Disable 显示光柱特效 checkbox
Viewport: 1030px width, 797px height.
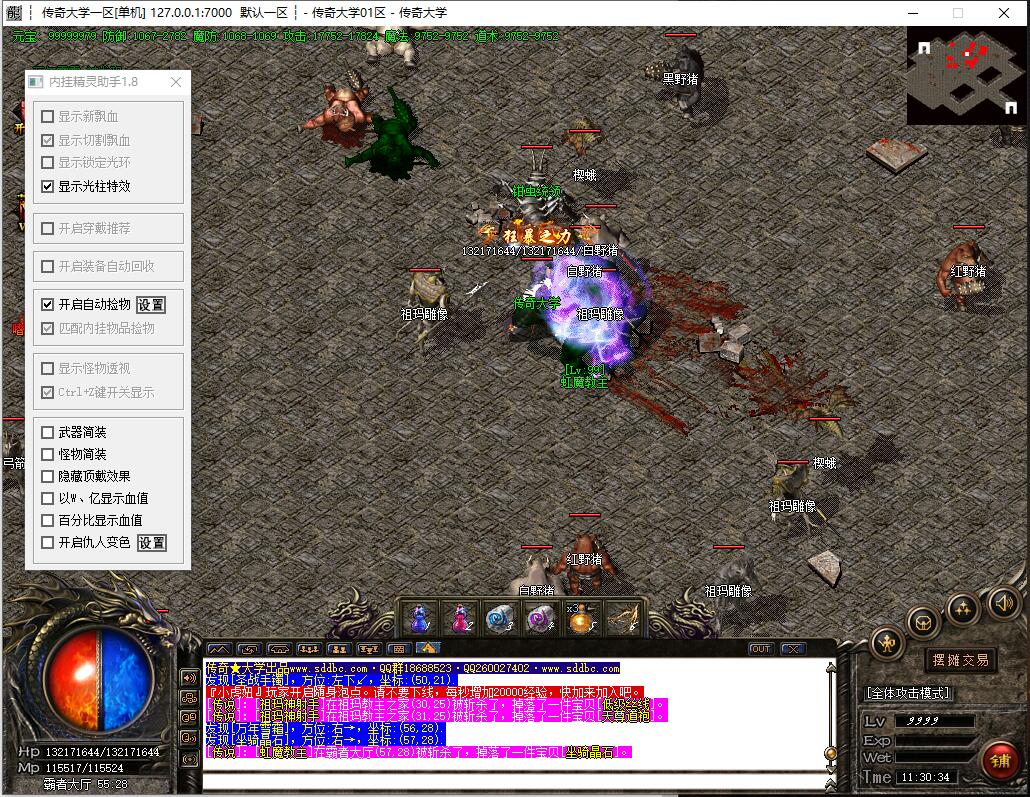[47, 187]
